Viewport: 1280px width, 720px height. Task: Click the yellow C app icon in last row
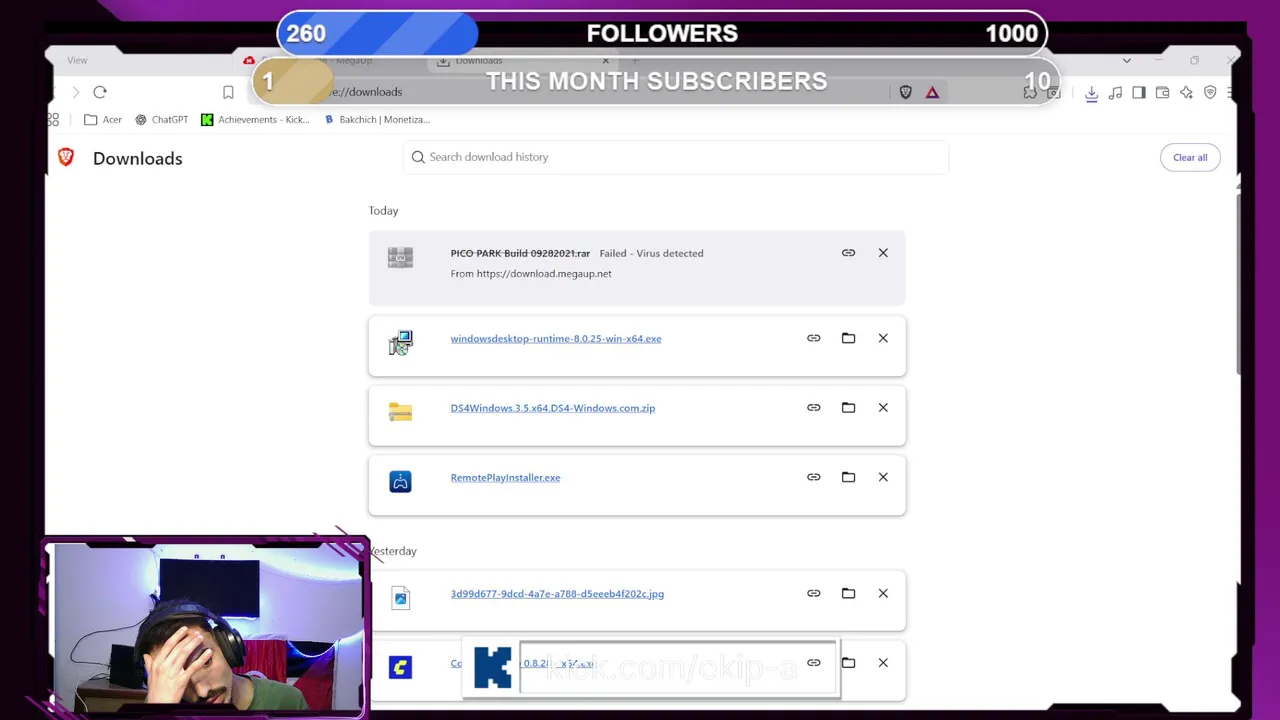(x=400, y=667)
